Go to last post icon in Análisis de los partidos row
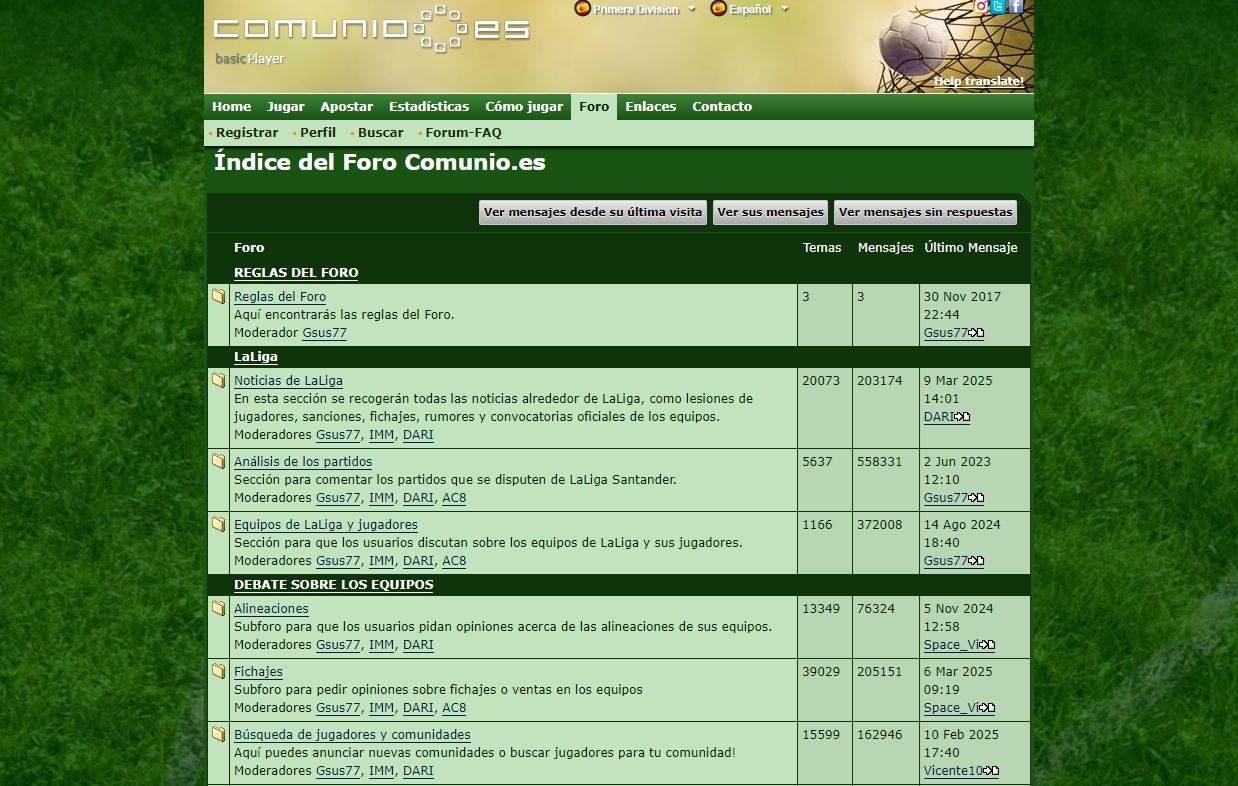 click(x=976, y=498)
